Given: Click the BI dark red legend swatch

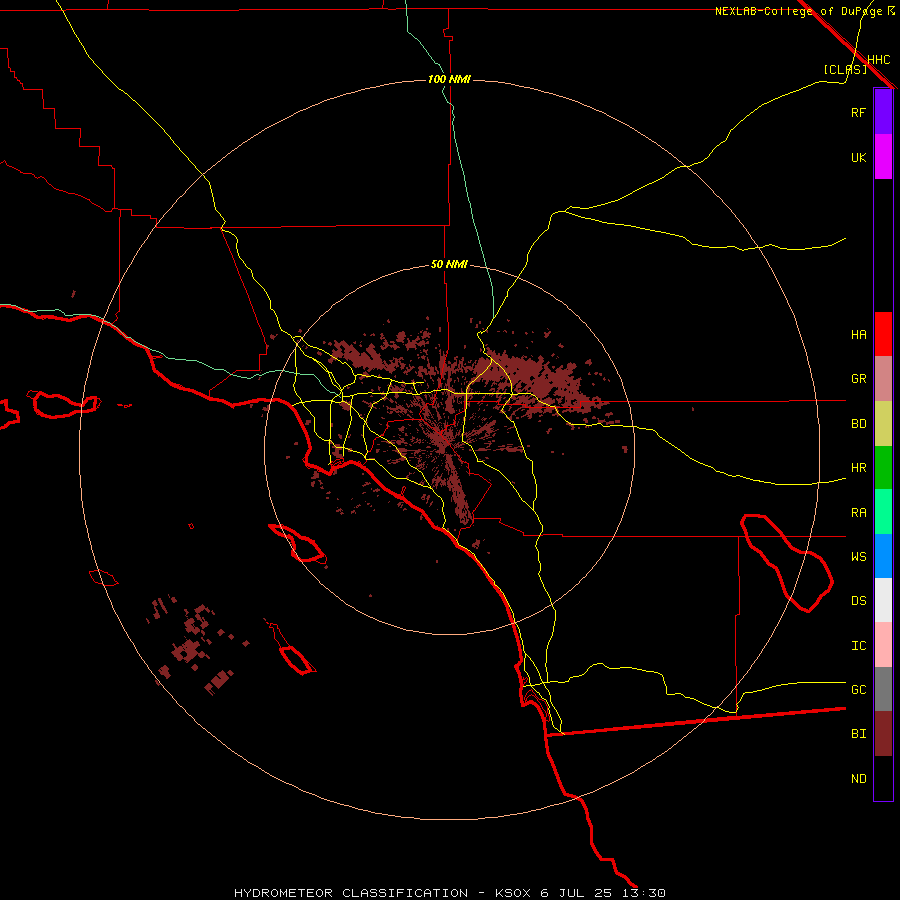Looking at the screenshot, I should point(883,734).
